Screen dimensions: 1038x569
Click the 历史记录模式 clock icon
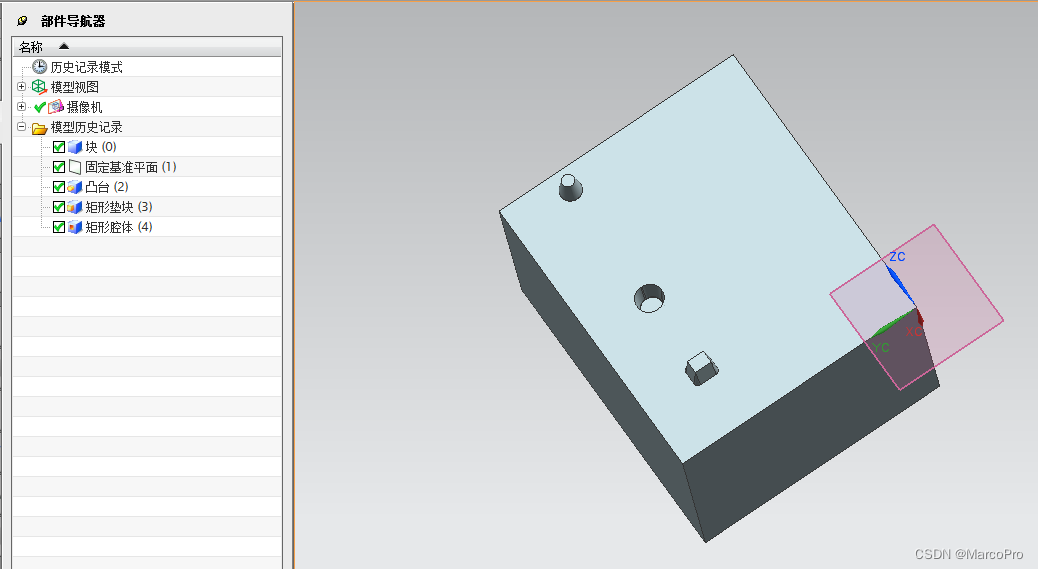[40, 67]
